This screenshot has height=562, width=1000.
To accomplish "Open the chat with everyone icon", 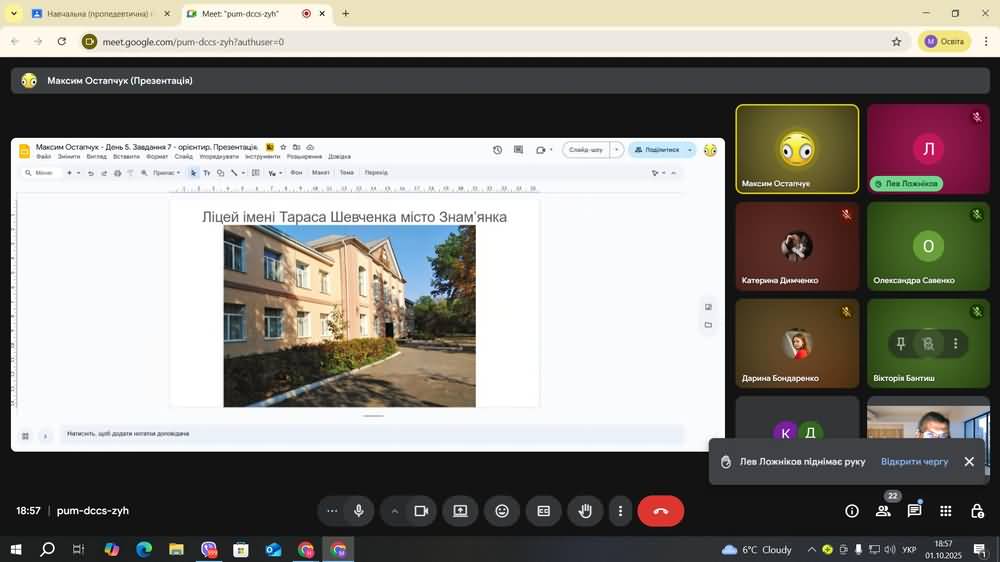I will (914, 511).
